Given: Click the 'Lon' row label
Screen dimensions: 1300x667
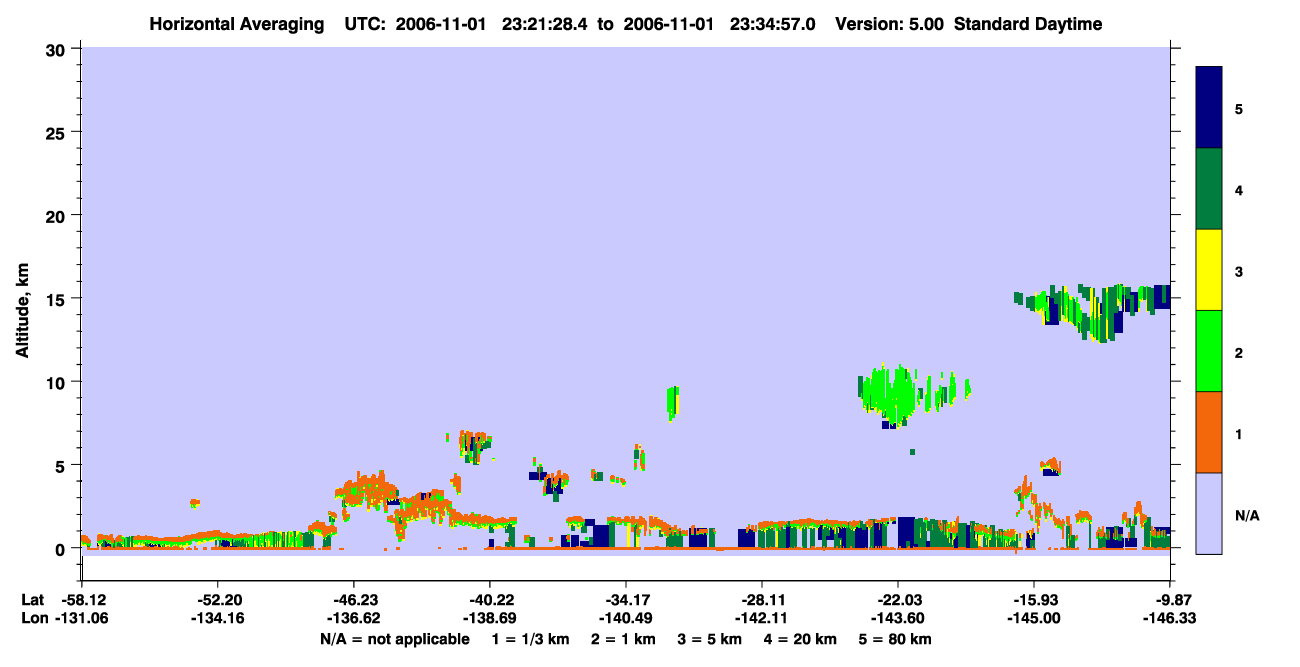Looking at the screenshot, I should tap(33, 619).
